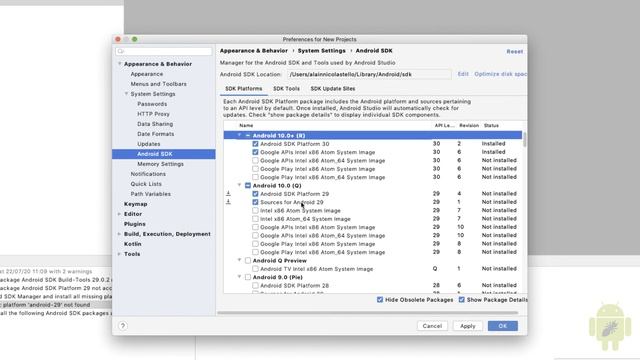Open Notifications settings
Screen dimensions: 640x360
148,174
